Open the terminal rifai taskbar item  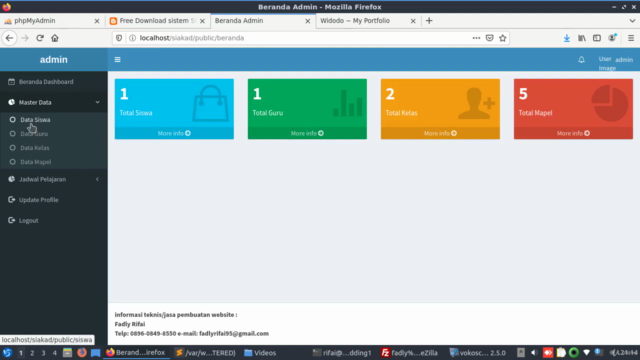click(342, 353)
